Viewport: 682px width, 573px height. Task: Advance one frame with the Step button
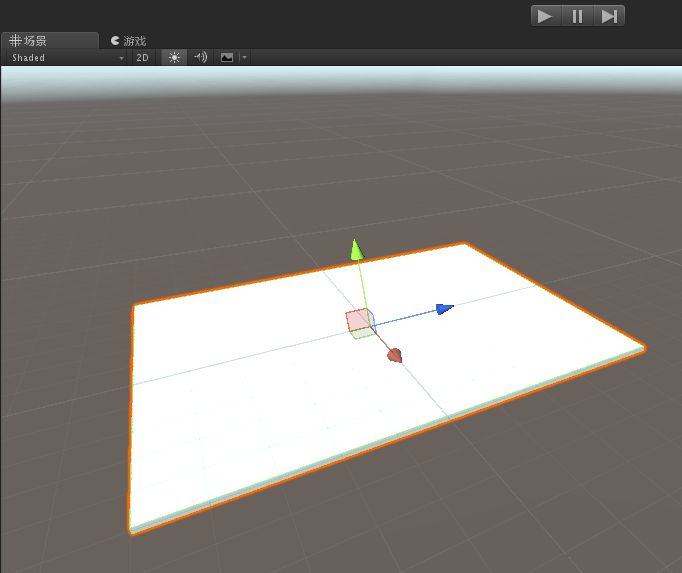[609, 16]
